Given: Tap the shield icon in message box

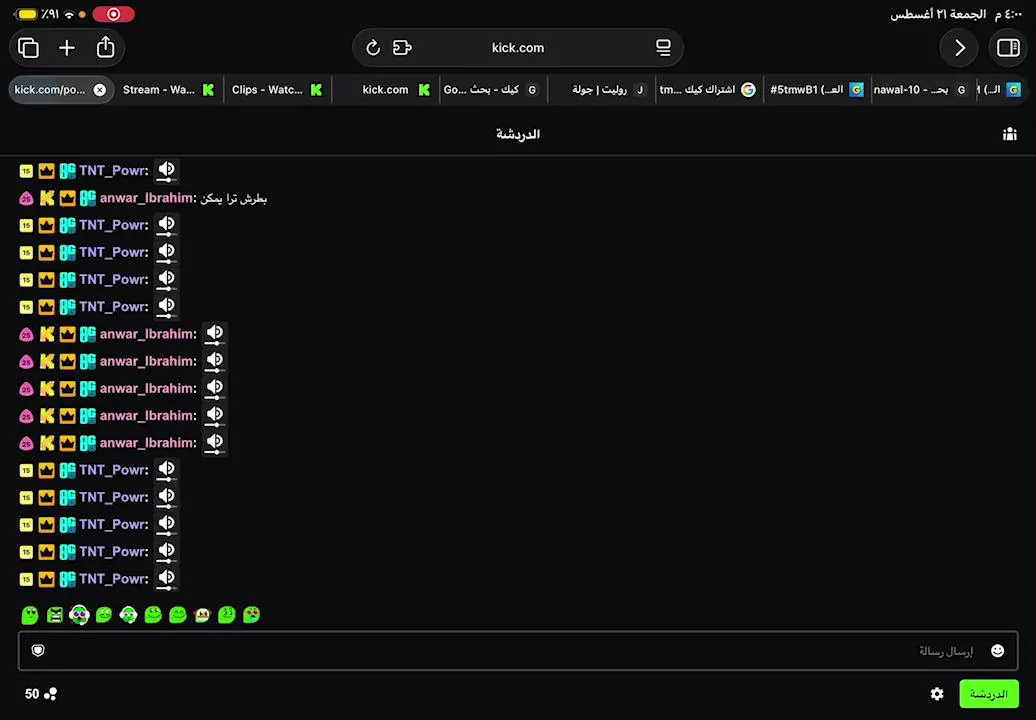Looking at the screenshot, I should tap(38, 651).
